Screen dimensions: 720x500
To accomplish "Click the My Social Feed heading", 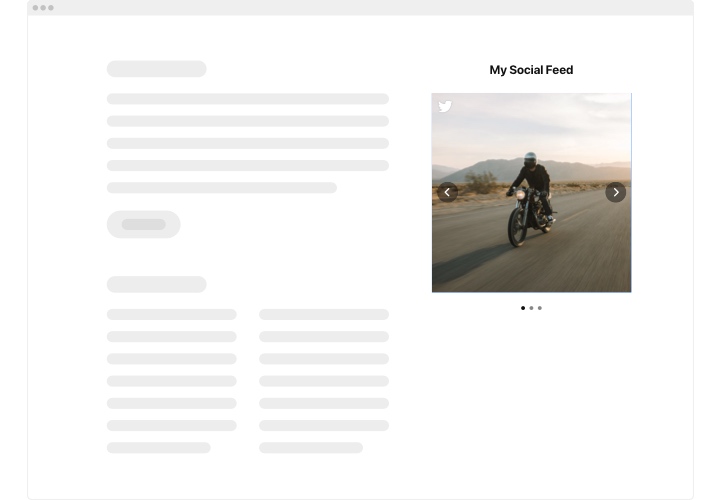I will 531,70.
